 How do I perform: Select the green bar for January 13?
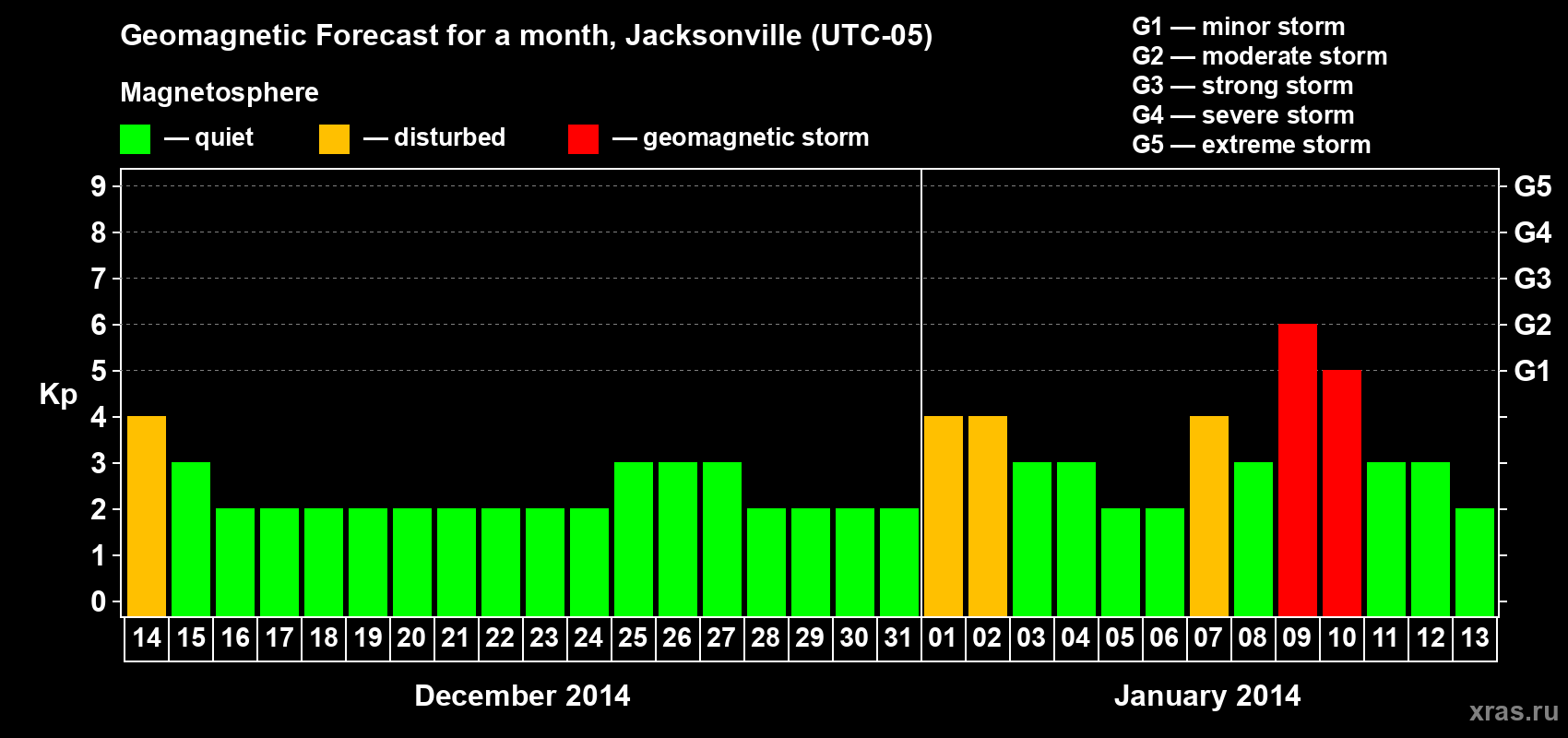(x=1475, y=562)
